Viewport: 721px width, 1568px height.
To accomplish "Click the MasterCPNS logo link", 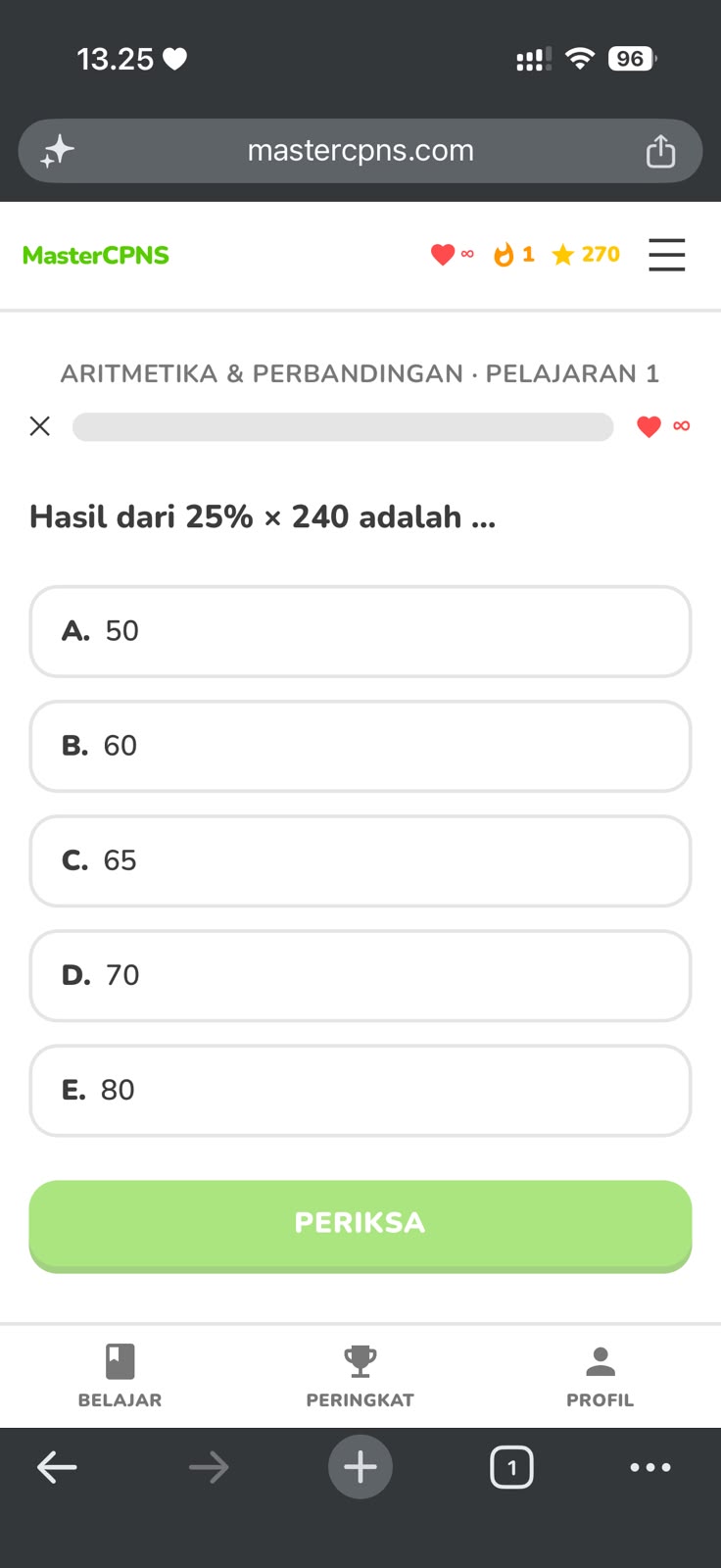I will [x=96, y=255].
